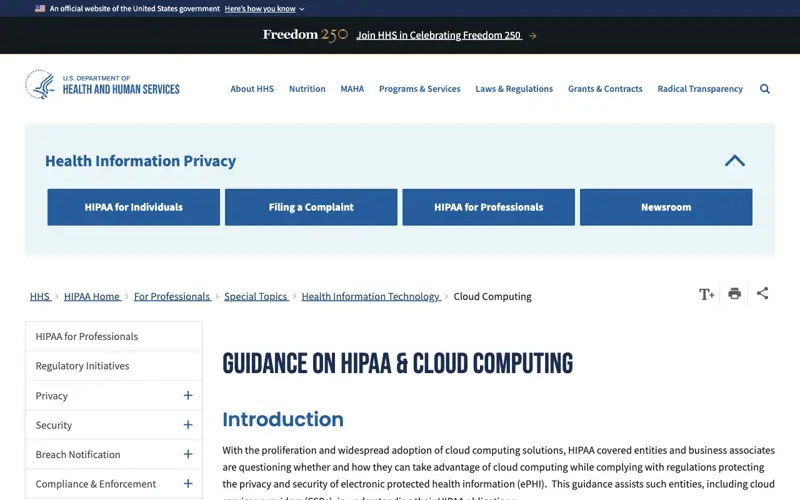Open the Breach Notification sidebar link
The image size is (800, 500).
(x=78, y=454)
